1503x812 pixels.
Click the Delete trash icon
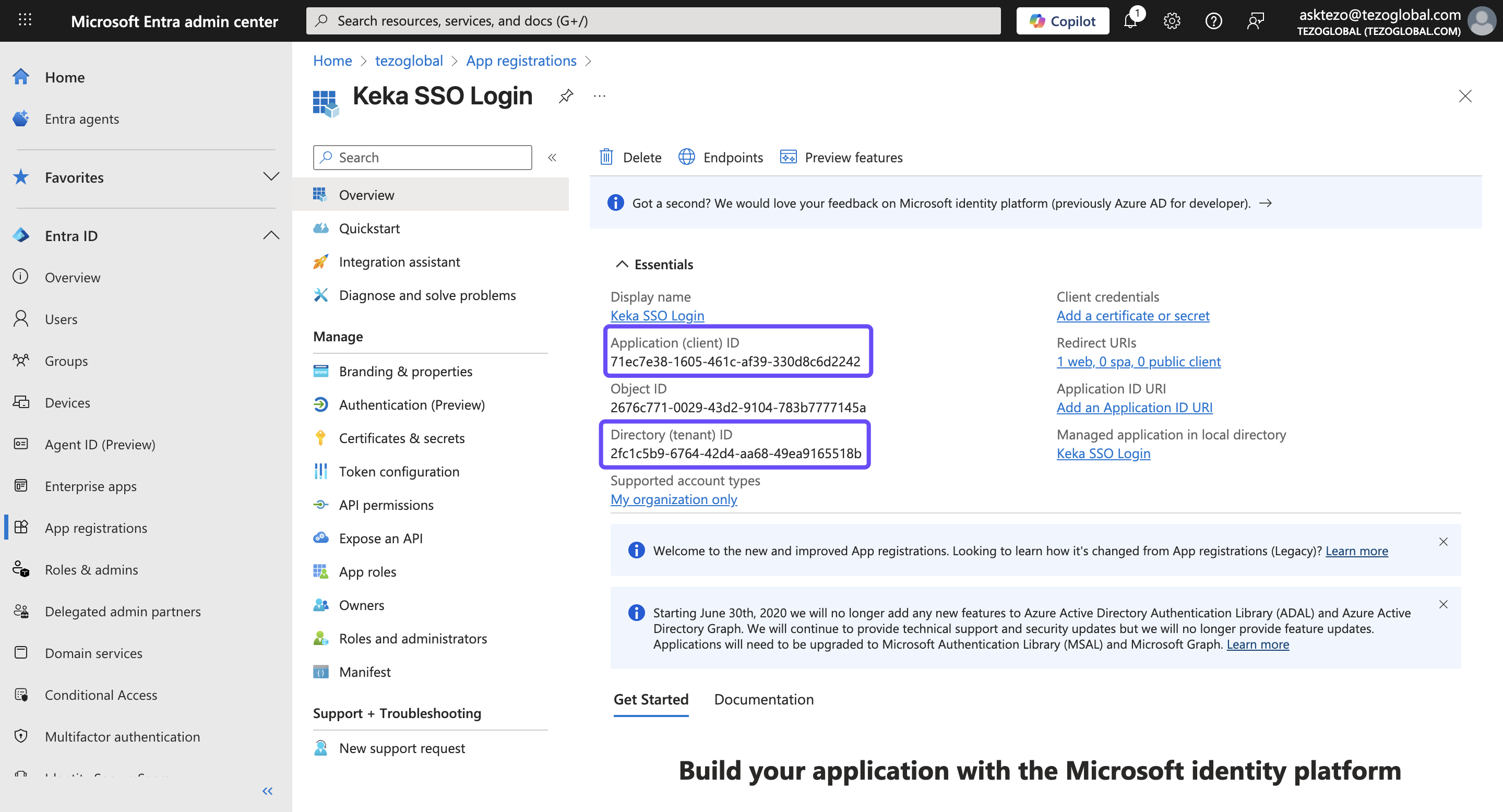coord(606,158)
